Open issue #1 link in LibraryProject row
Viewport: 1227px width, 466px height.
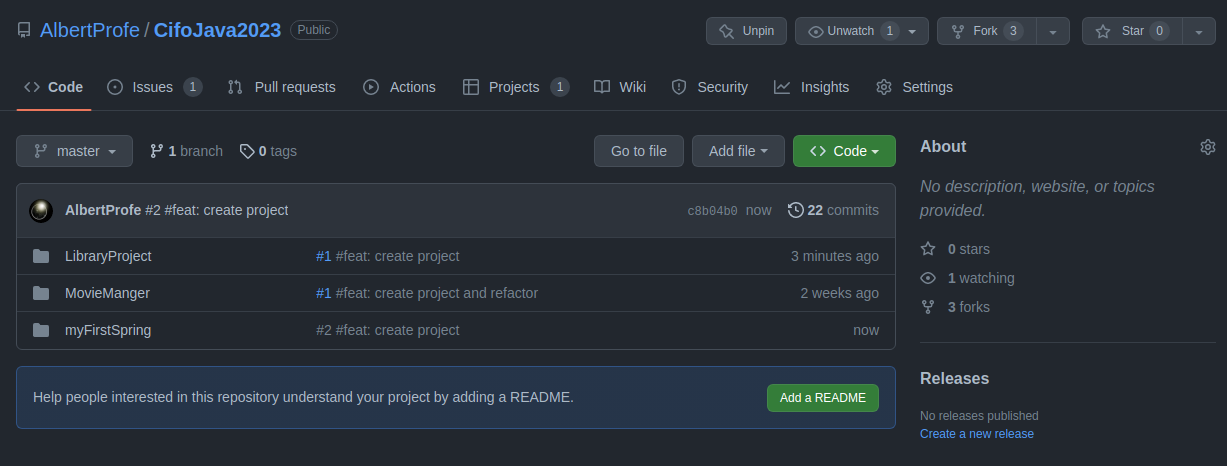coord(324,256)
